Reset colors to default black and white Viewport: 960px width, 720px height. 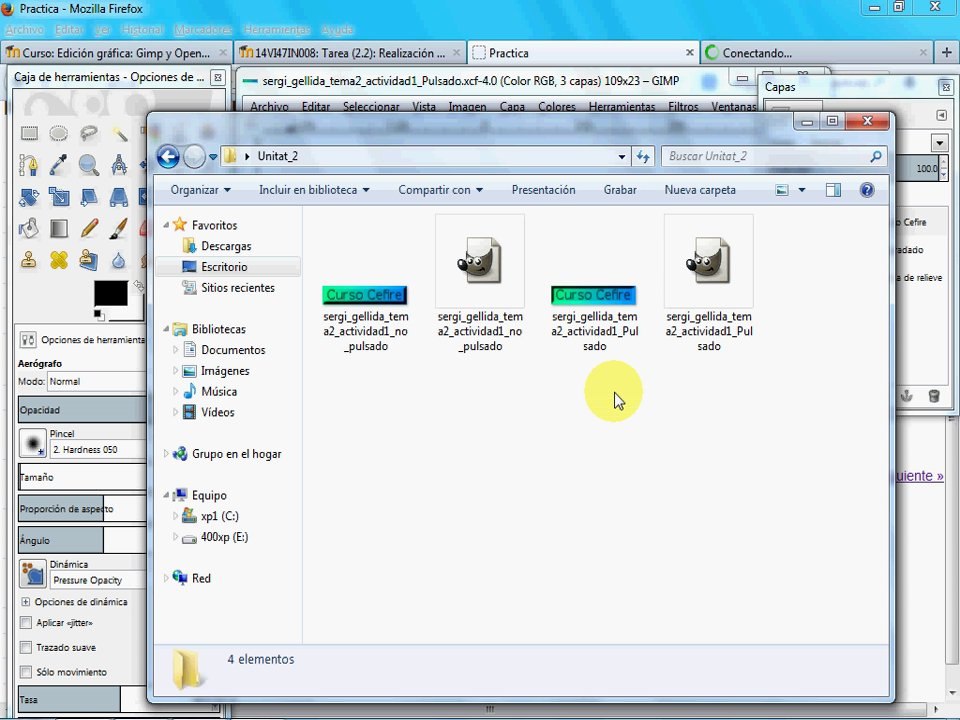tap(98, 315)
